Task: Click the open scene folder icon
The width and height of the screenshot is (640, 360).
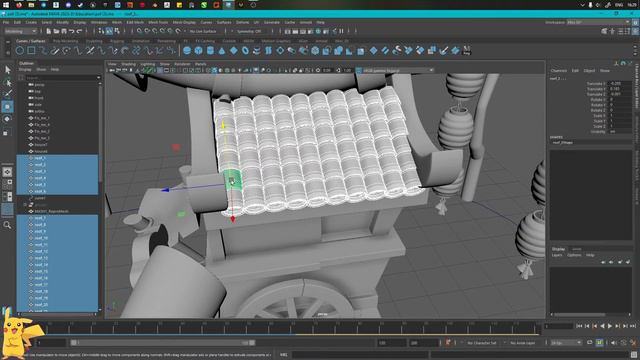Action: coord(56,31)
